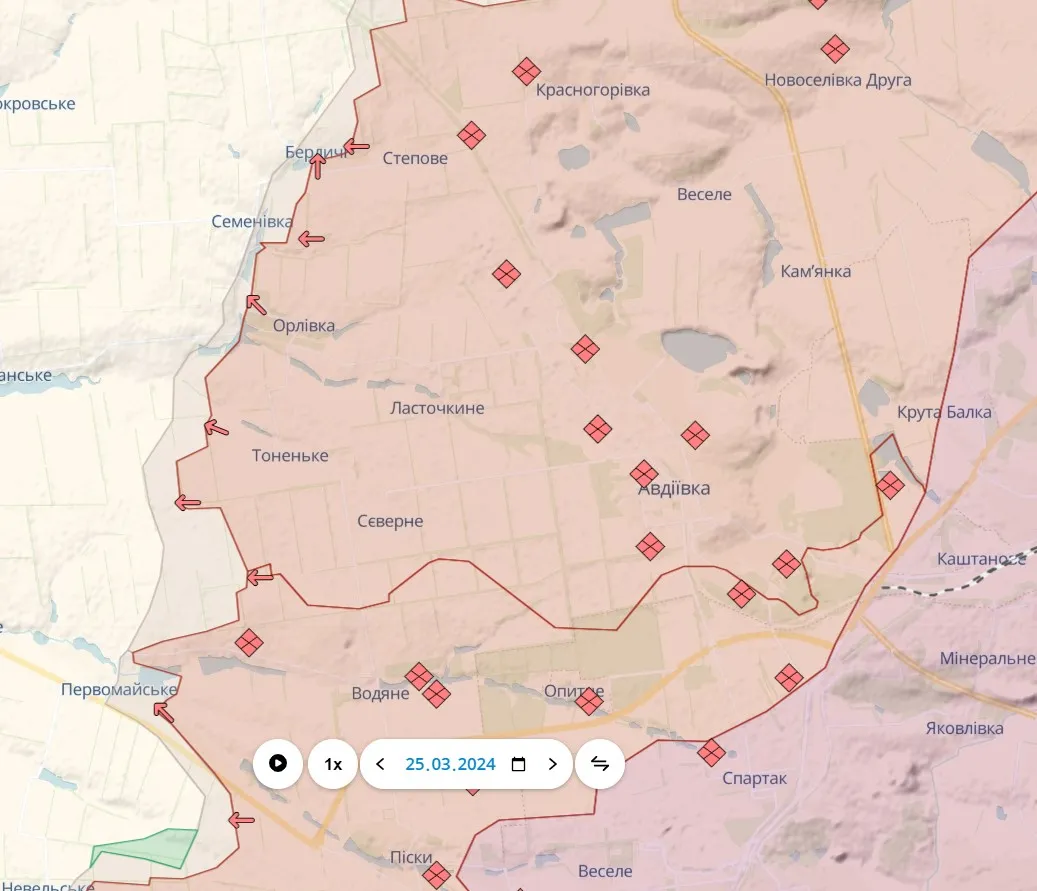Viewport: 1037px width, 891px height.
Task: Select unit marker near Крута Балка
Action: click(889, 486)
